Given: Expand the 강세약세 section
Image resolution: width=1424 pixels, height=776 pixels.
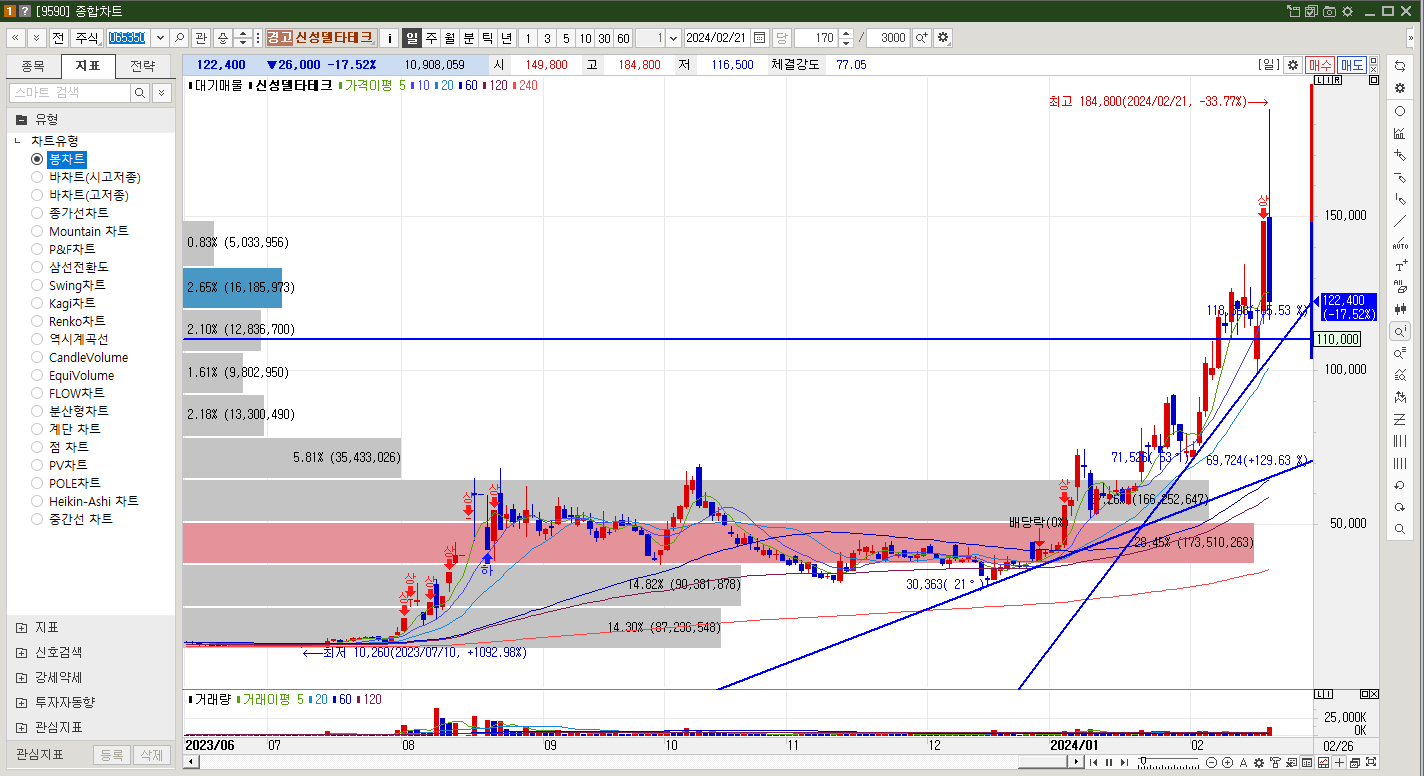Looking at the screenshot, I should click(x=22, y=678).
